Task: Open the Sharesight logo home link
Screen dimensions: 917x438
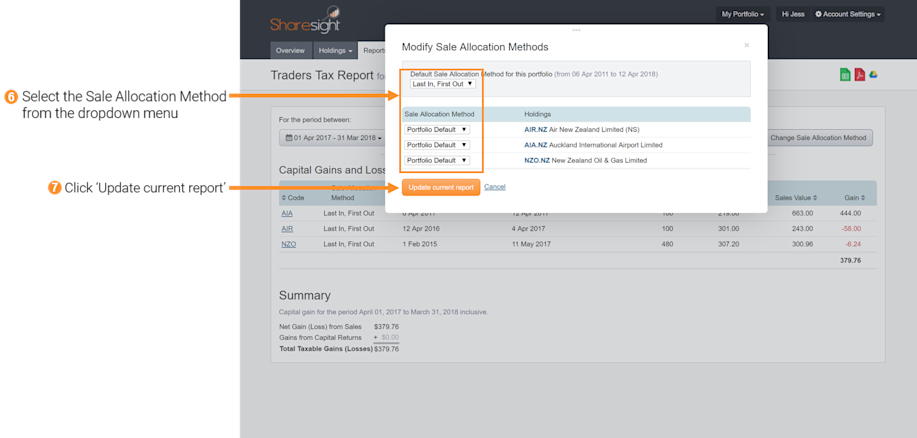Action: pos(305,20)
